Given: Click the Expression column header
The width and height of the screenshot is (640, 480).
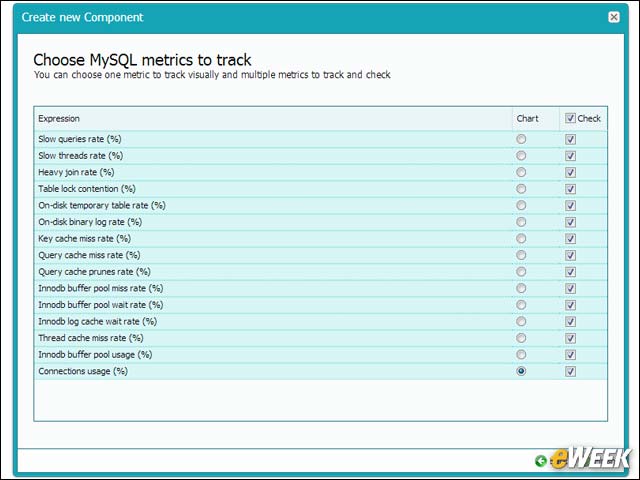Looking at the screenshot, I should tap(273, 119).
